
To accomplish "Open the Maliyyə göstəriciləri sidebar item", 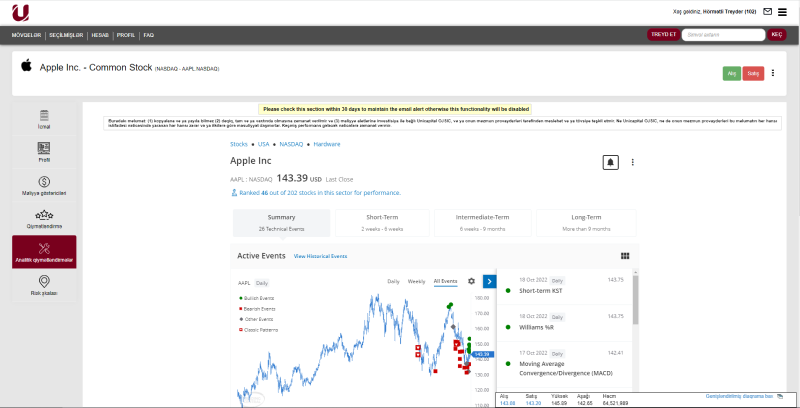I will click(x=44, y=184).
